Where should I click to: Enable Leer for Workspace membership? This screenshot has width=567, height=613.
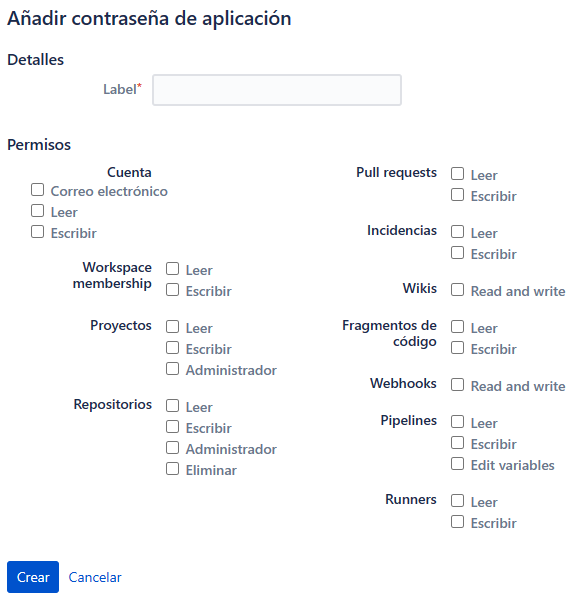(x=172, y=269)
